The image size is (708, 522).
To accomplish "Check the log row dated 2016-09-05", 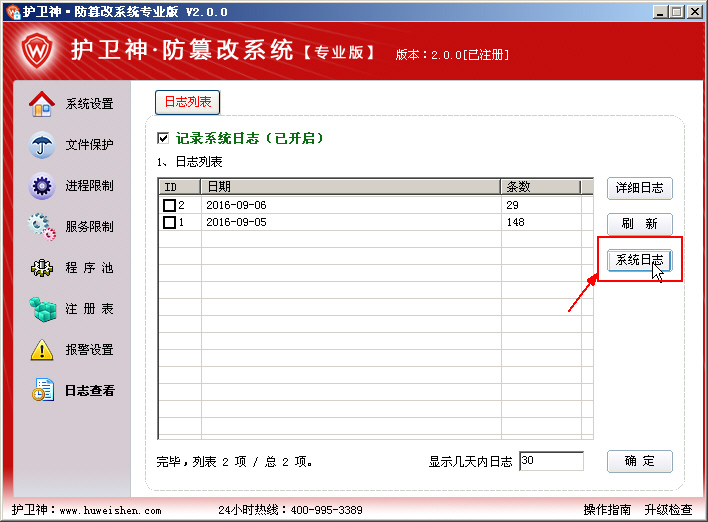I will tap(169, 222).
